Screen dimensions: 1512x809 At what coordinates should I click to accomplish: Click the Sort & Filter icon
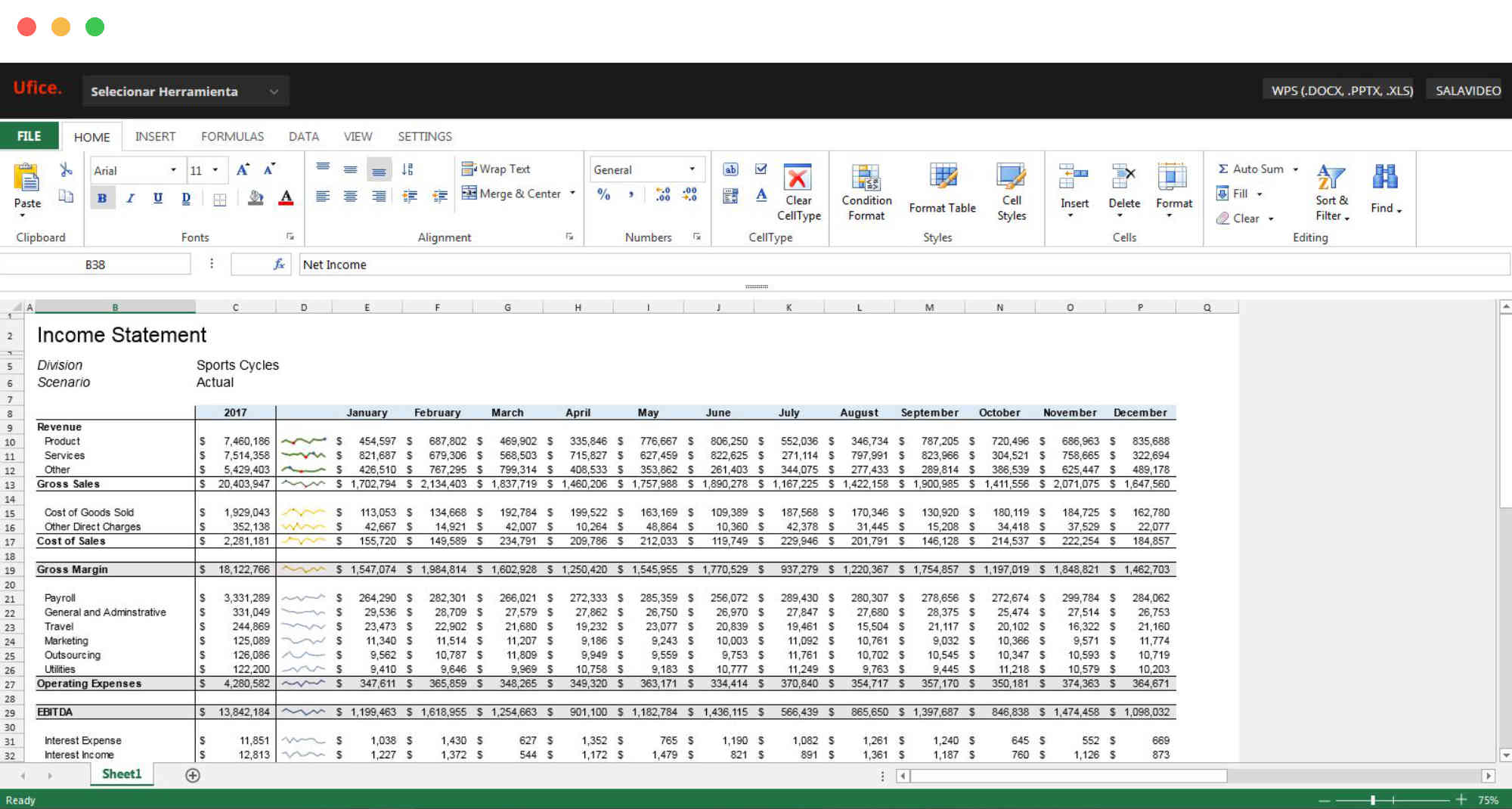(x=1331, y=178)
